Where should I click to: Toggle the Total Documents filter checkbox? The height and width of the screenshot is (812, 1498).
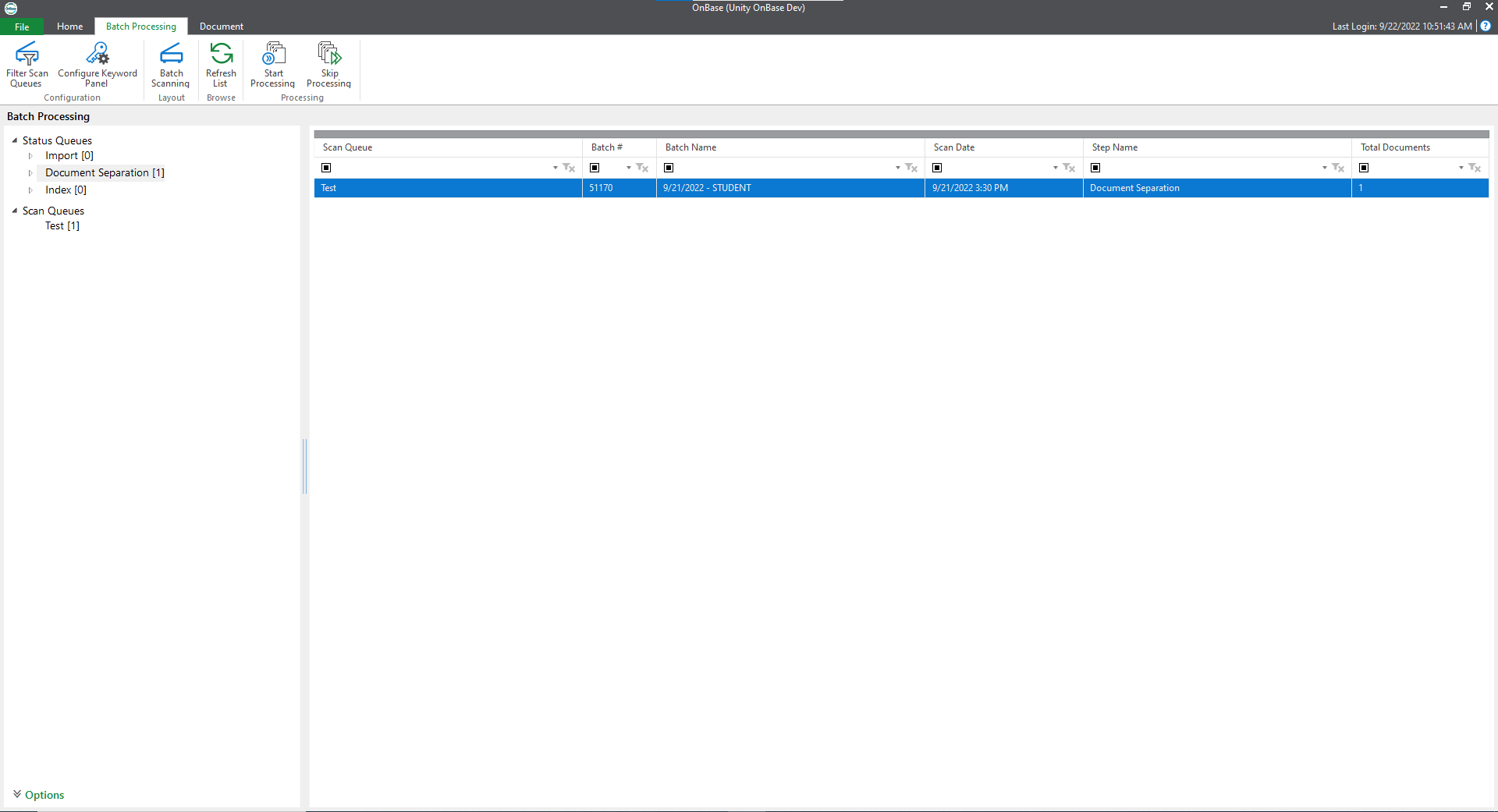click(x=1364, y=168)
